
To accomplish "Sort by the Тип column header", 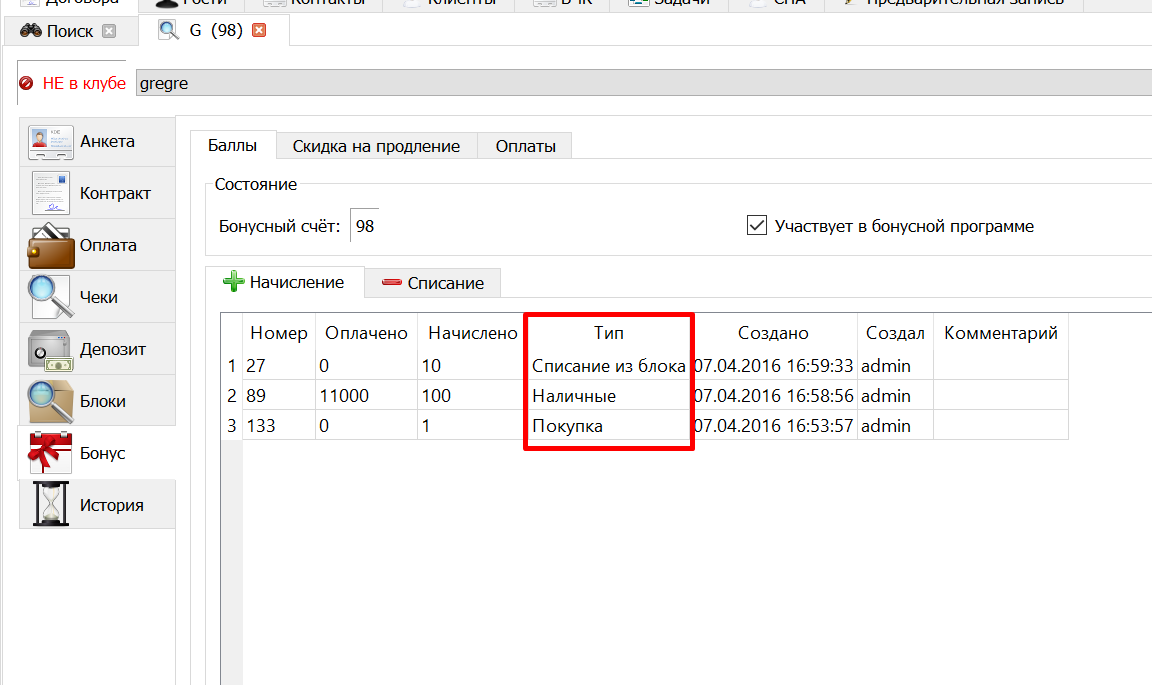I will [609, 333].
